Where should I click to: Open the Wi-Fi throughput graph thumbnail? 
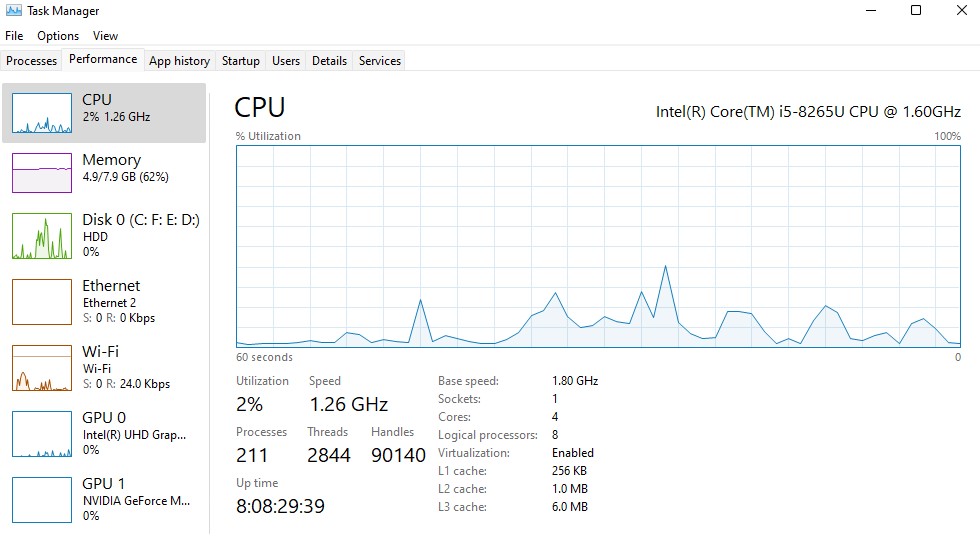pyautogui.click(x=42, y=367)
